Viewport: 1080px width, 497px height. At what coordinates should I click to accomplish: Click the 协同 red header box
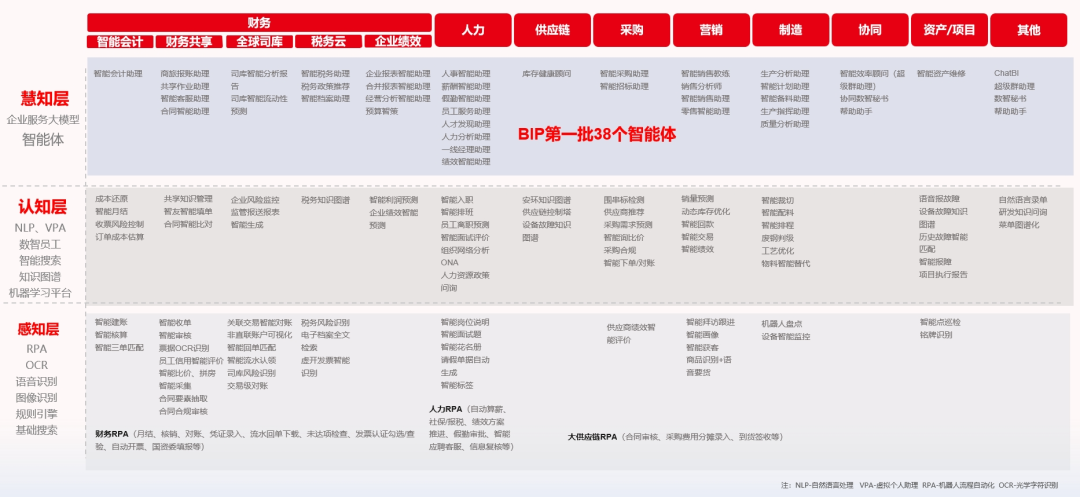[x=870, y=30]
